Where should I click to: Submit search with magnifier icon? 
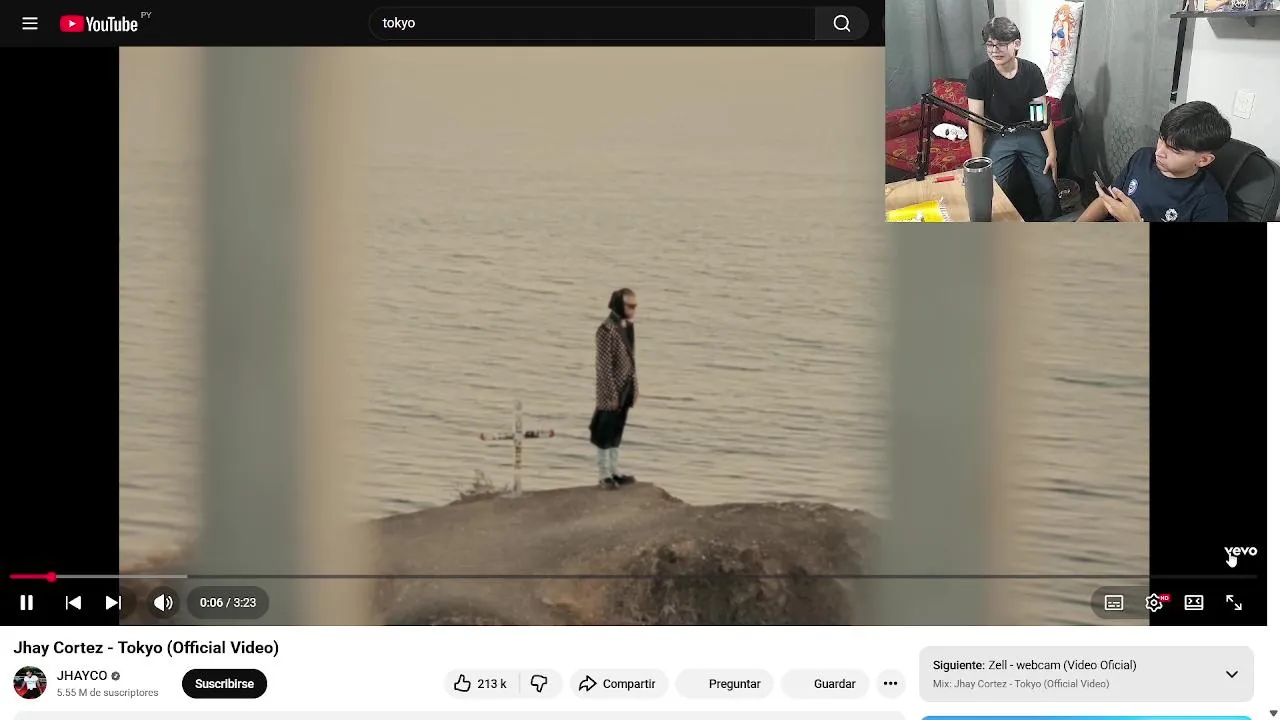click(842, 23)
